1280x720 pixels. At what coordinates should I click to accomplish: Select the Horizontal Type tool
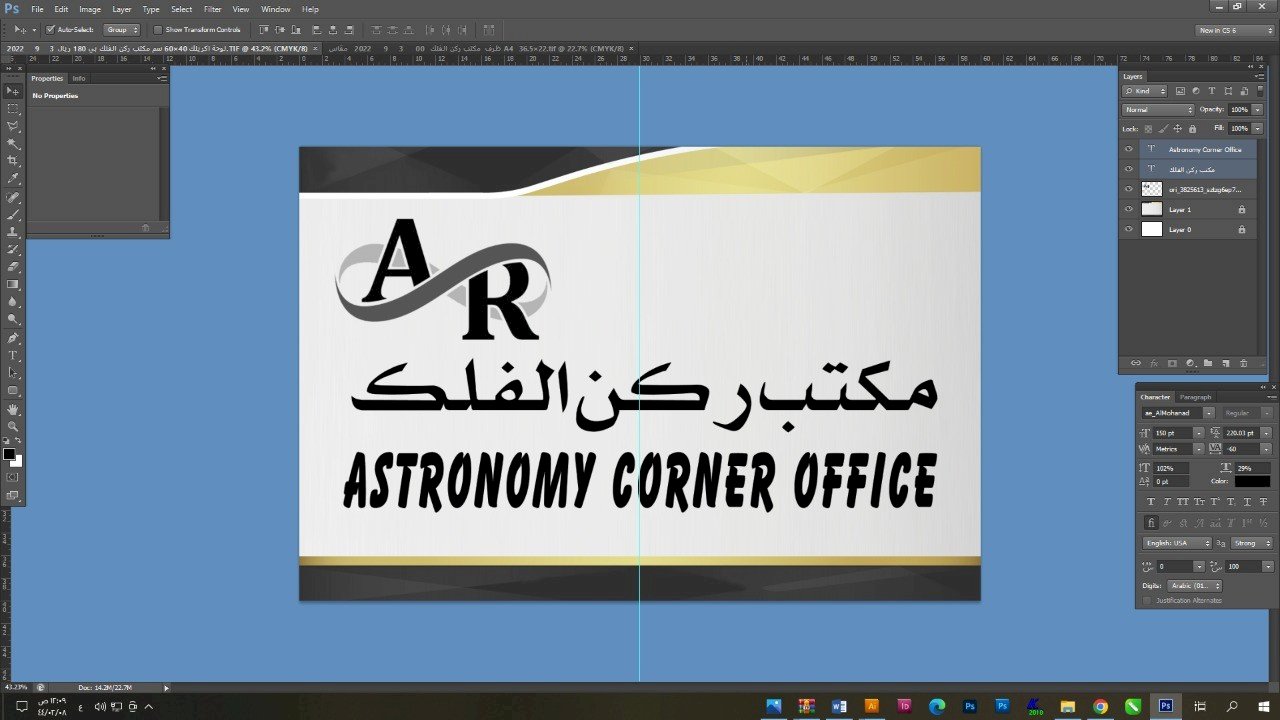click(13, 355)
